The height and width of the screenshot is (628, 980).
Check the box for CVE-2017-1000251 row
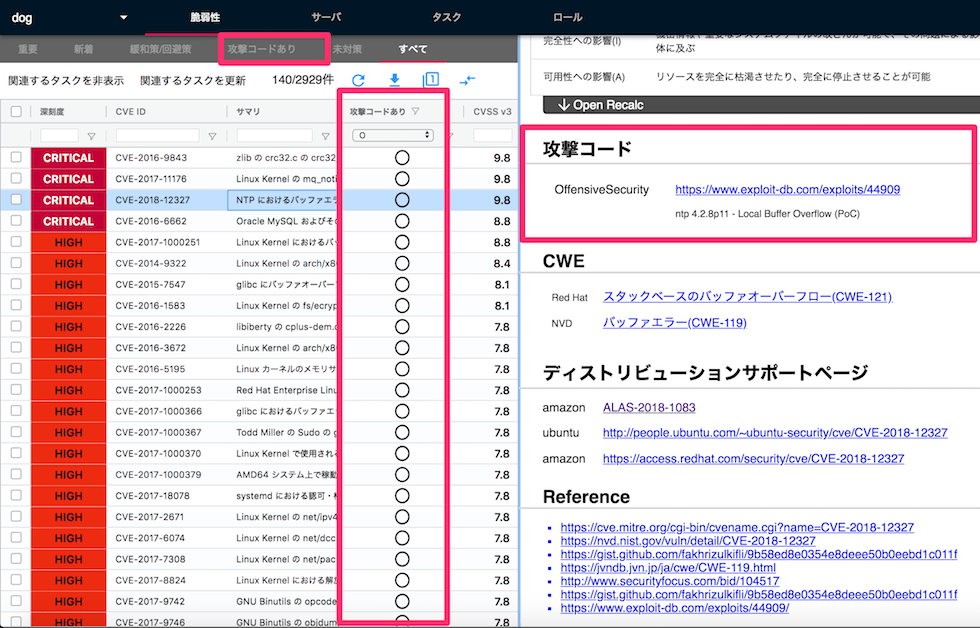pos(16,241)
